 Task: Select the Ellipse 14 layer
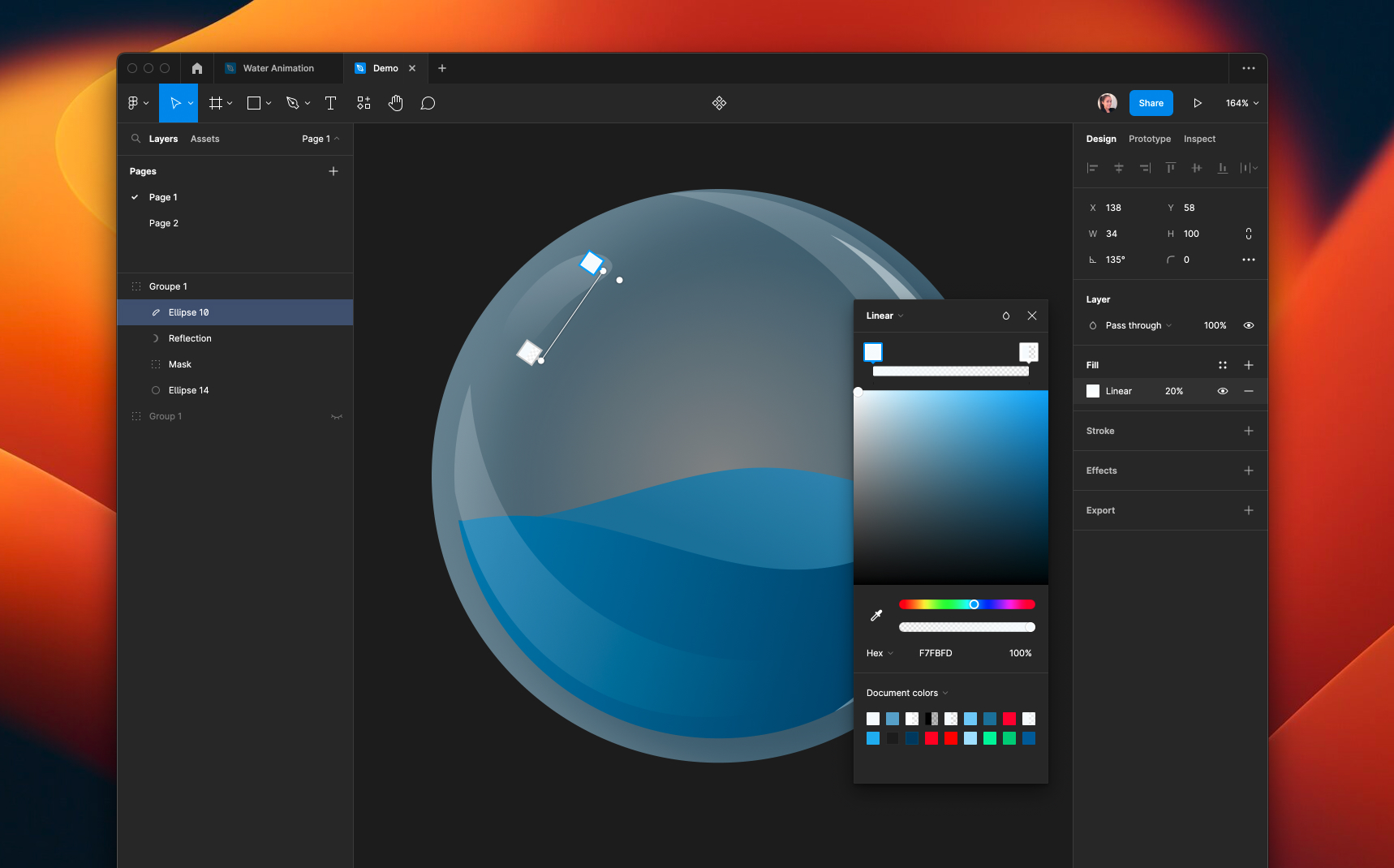click(x=235, y=390)
